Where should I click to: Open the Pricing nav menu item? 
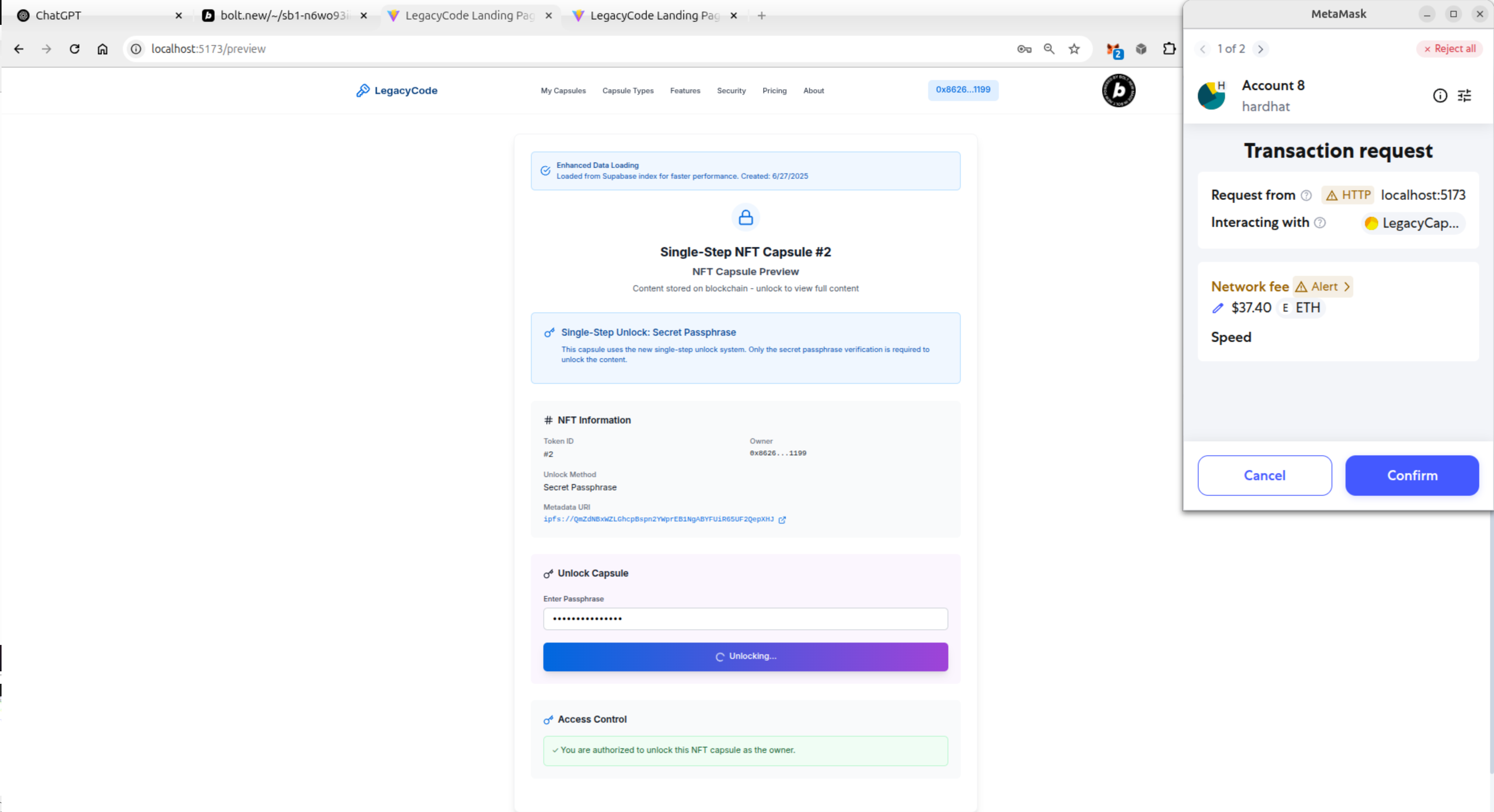(x=774, y=91)
